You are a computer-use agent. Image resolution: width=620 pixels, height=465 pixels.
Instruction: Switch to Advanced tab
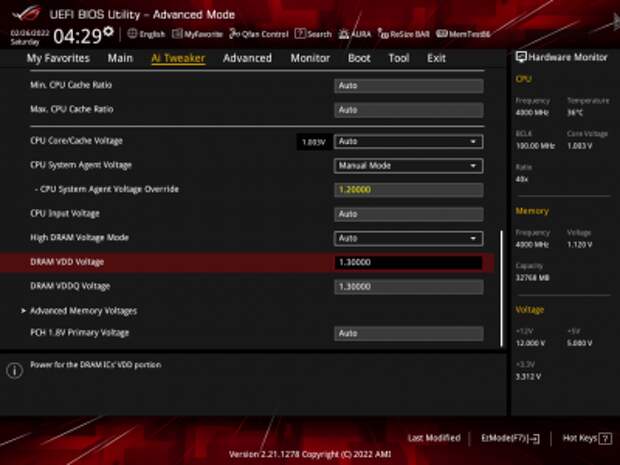(x=247, y=58)
